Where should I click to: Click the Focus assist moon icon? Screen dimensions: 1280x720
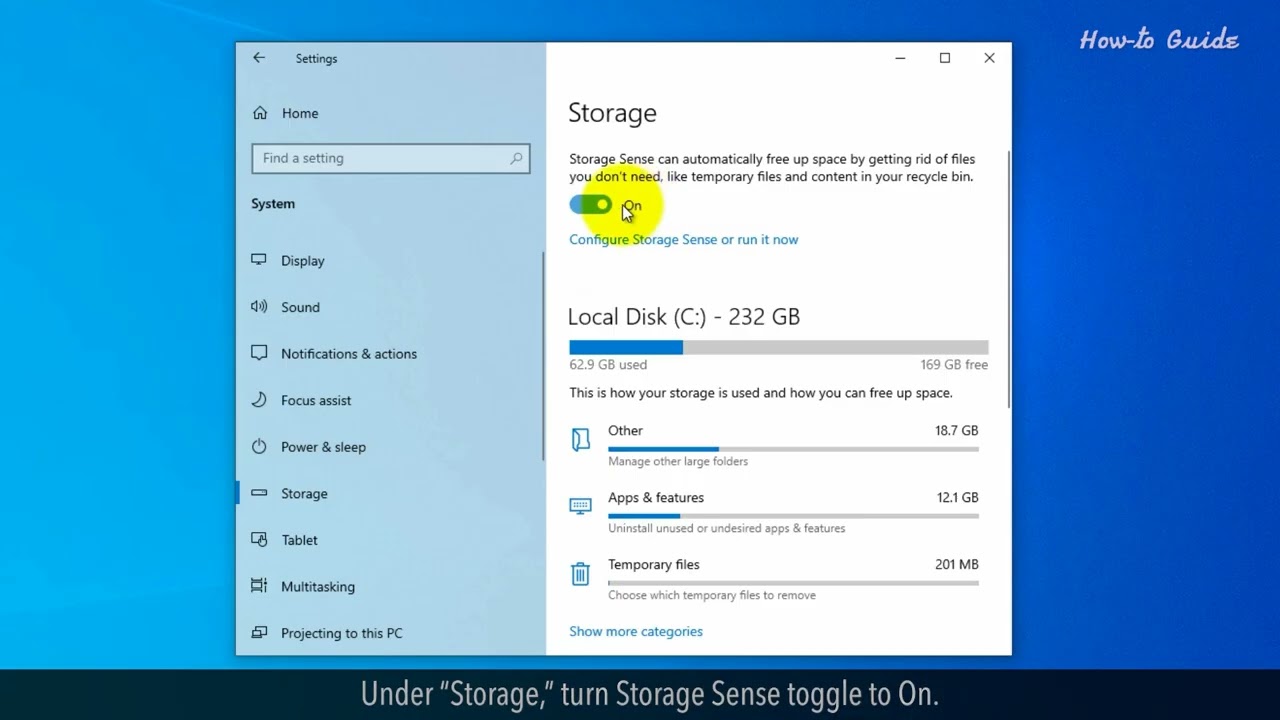point(259,400)
